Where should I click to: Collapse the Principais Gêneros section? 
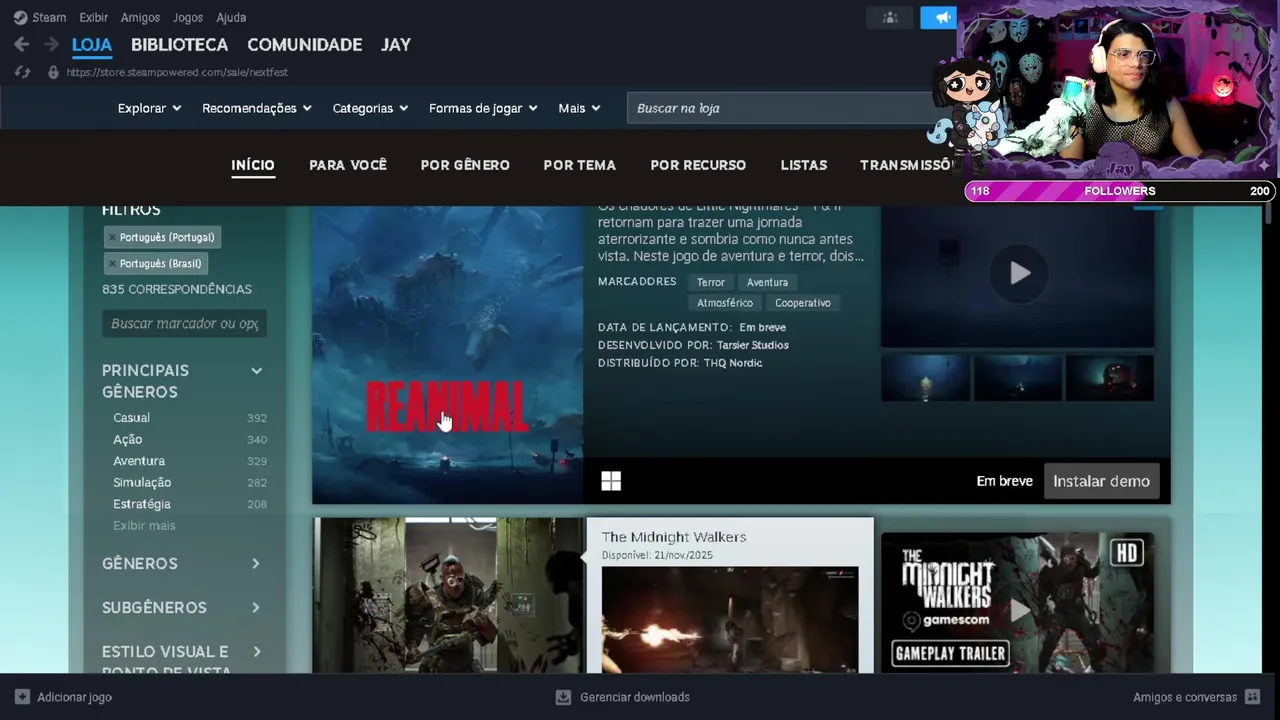[x=256, y=371]
